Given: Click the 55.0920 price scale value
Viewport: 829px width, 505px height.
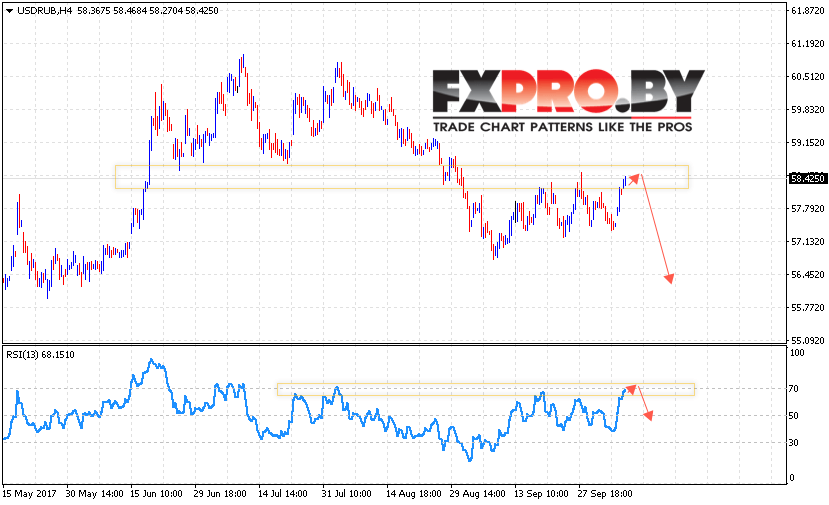Looking at the screenshot, I should click(807, 341).
